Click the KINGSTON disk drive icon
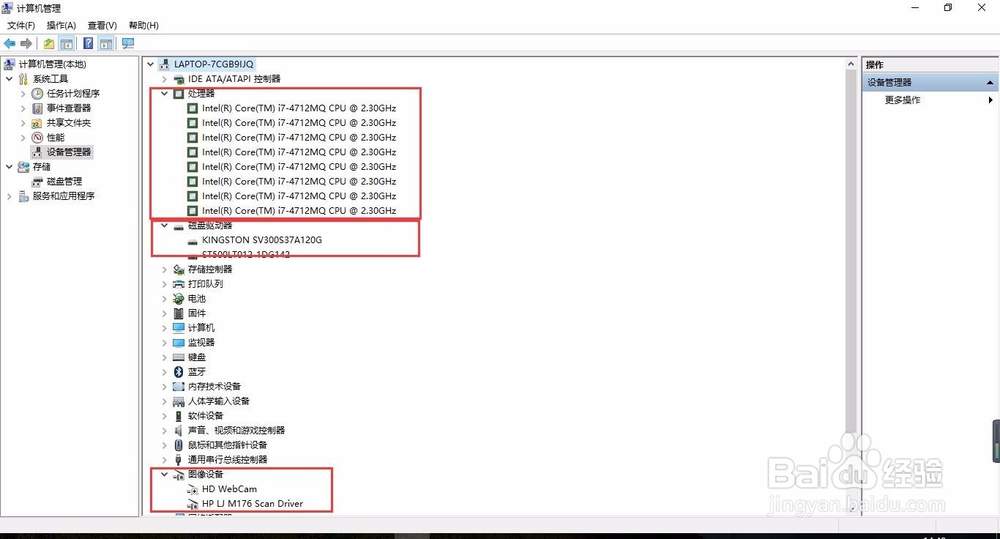This screenshot has width=1000, height=539. pyautogui.click(x=193, y=240)
